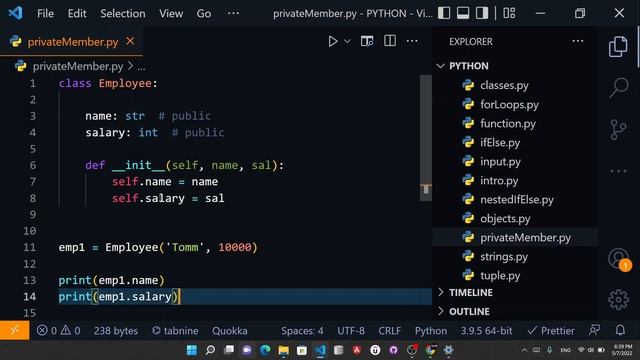640x360 pixels.
Task: Split the editor right
Action: [390, 41]
